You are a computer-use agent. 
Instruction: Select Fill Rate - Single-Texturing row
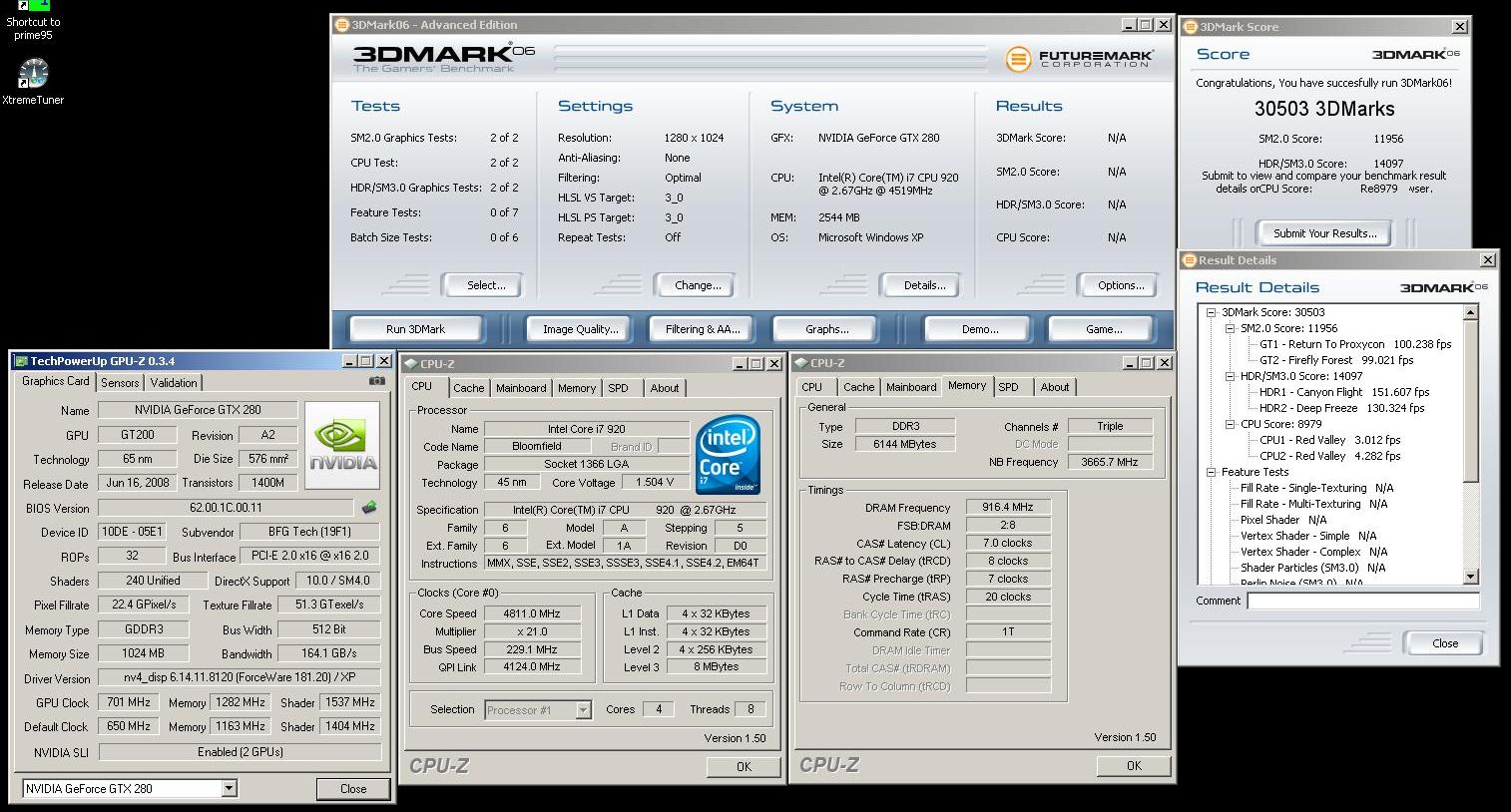click(1316, 488)
